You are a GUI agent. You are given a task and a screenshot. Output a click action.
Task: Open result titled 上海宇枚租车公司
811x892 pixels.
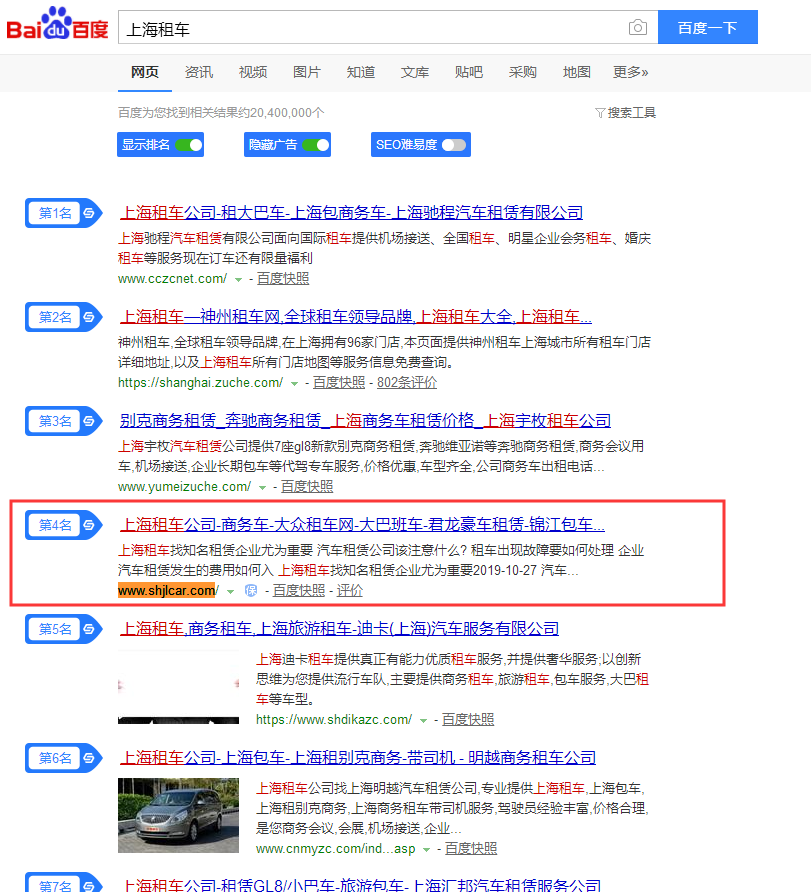pos(365,421)
